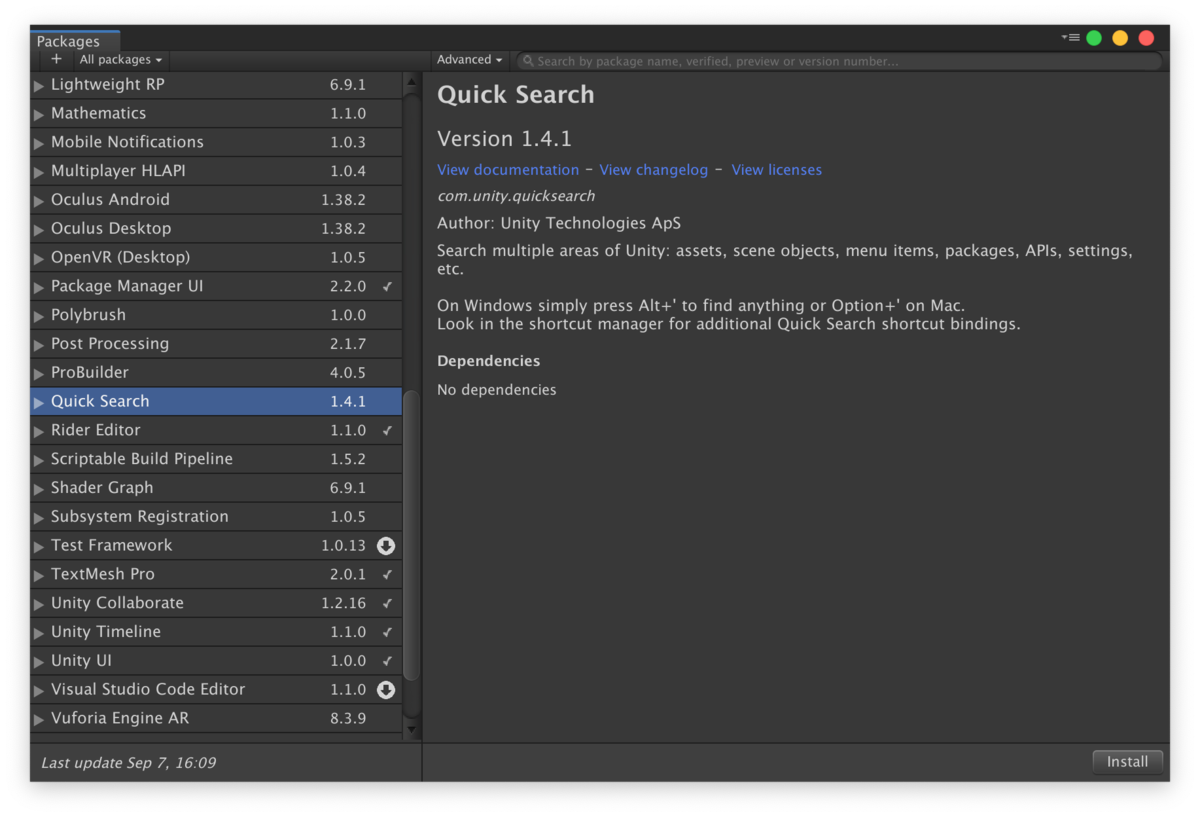Expand the Oculus Android package arrow

point(39,201)
